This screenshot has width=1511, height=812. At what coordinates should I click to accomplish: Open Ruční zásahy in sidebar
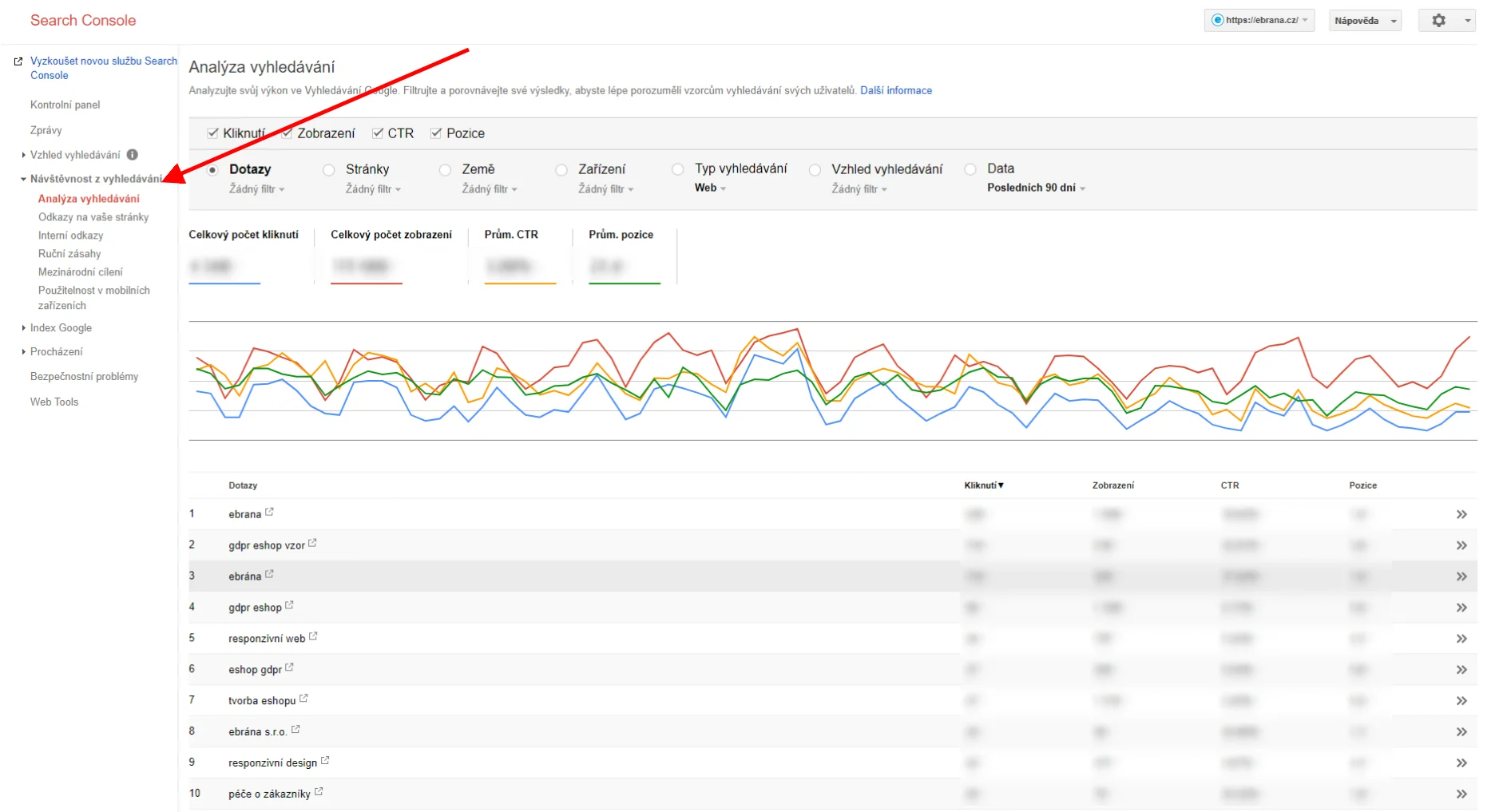tap(69, 254)
